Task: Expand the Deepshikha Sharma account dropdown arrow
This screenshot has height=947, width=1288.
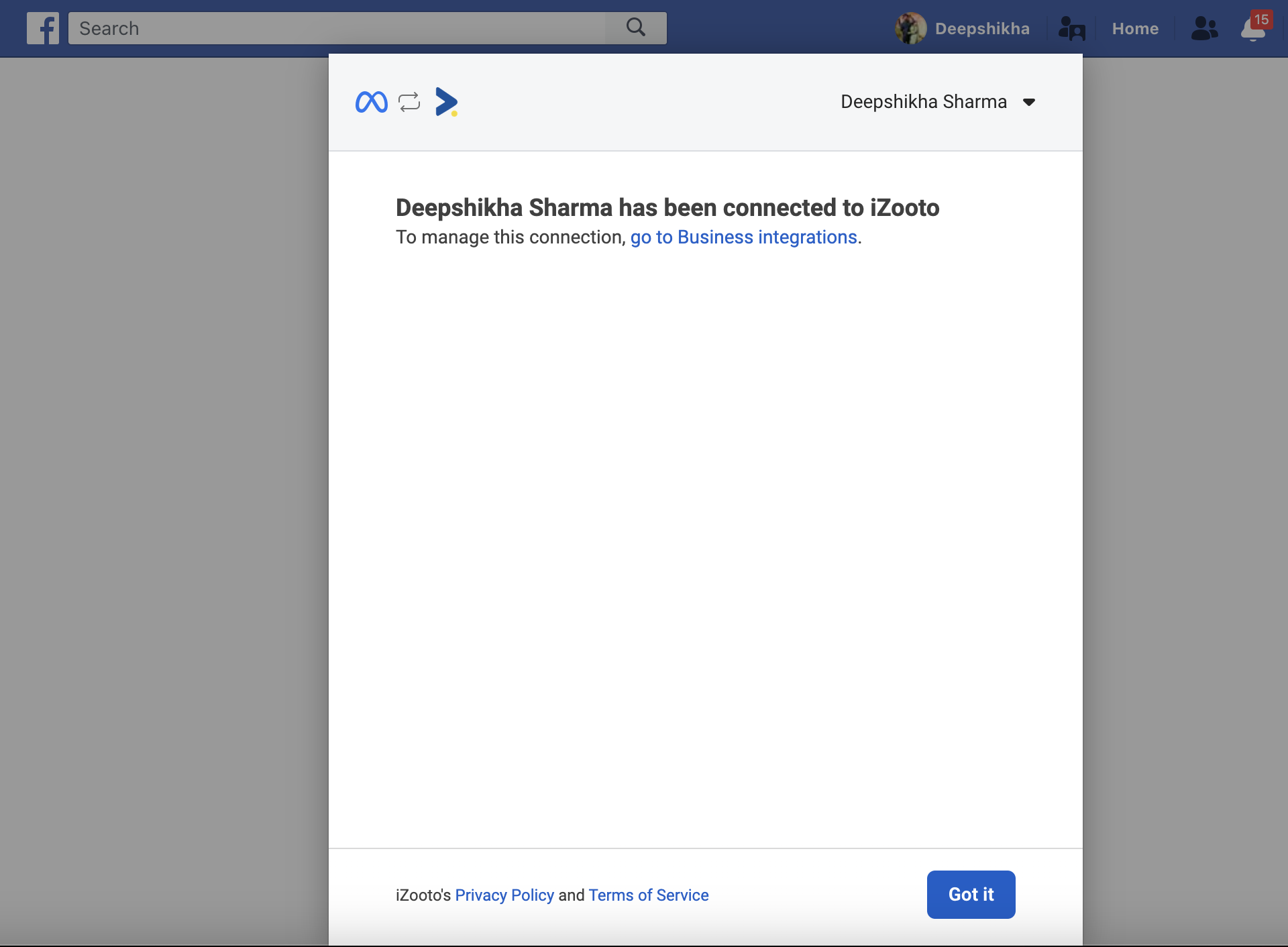Action: [1029, 102]
